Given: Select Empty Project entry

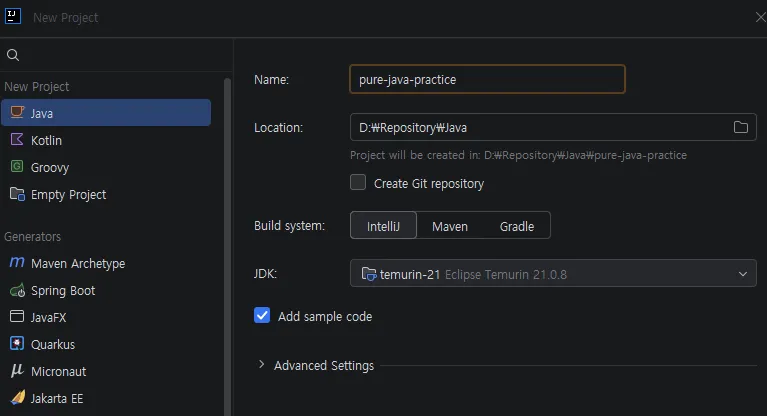Looking at the screenshot, I should point(106,194).
